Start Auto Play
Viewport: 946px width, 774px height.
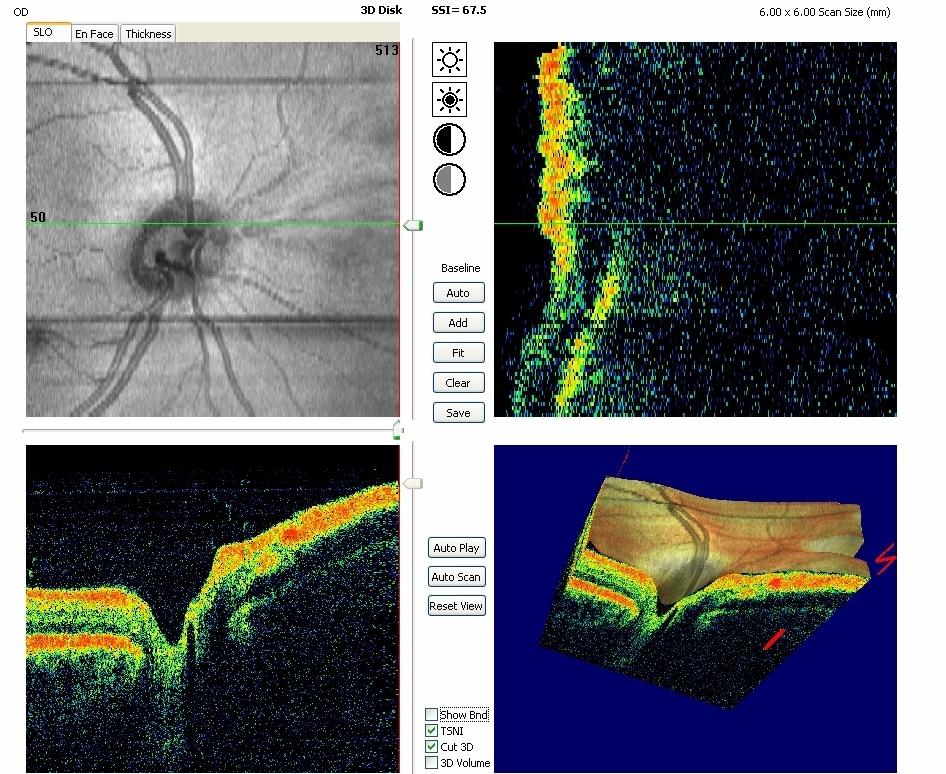pos(456,548)
